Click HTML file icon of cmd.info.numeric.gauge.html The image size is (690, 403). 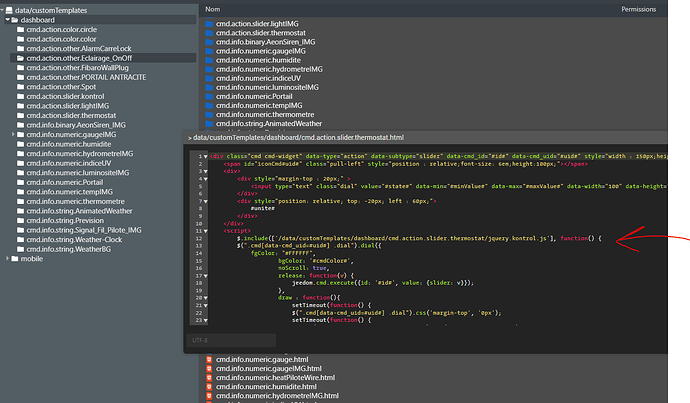tap(209, 359)
